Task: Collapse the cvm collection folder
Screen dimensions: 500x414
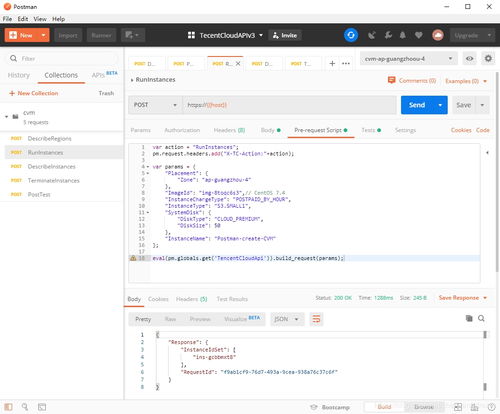Action: tap(7, 117)
